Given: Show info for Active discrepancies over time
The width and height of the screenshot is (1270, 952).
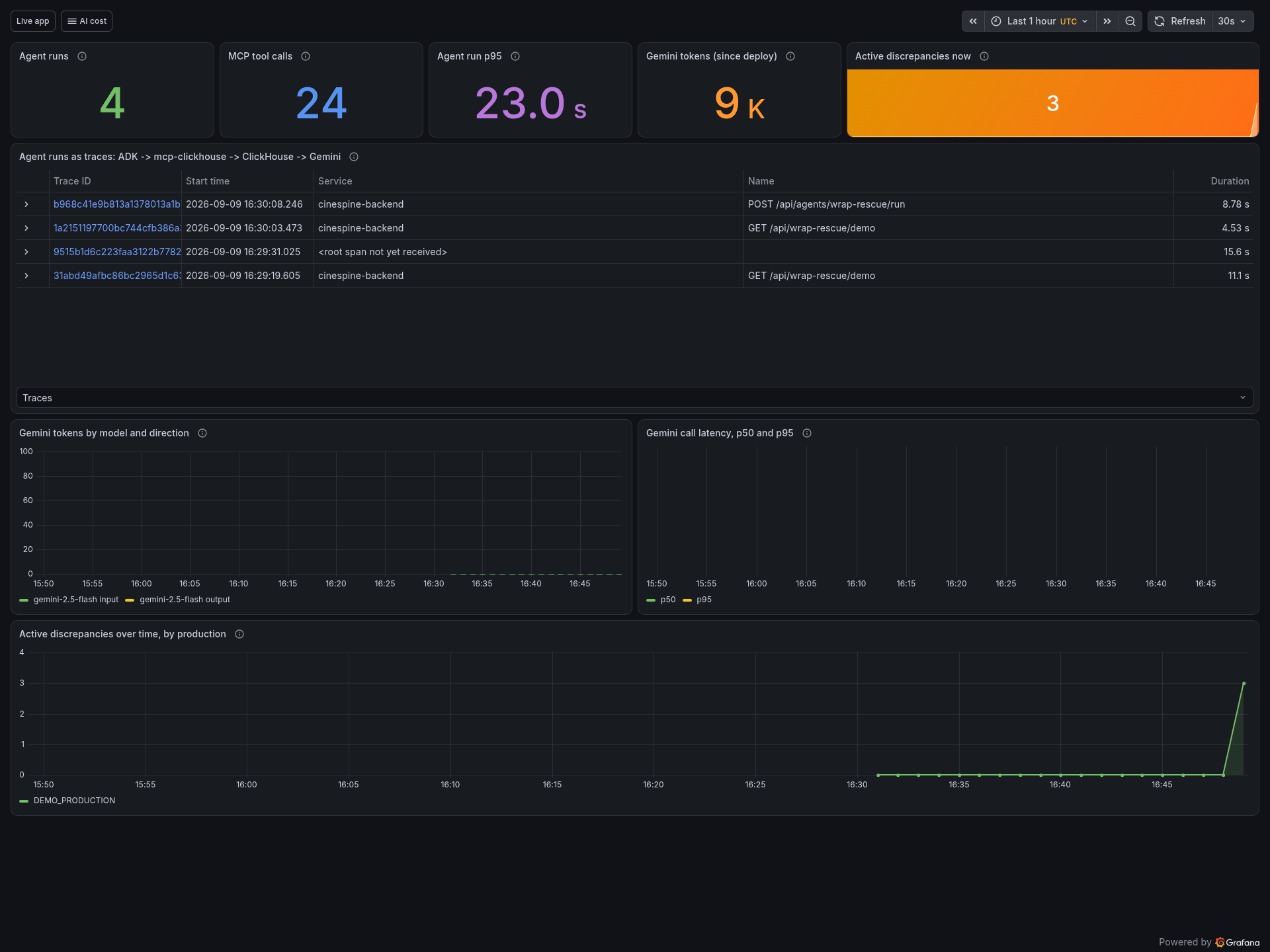Looking at the screenshot, I should click(x=239, y=634).
